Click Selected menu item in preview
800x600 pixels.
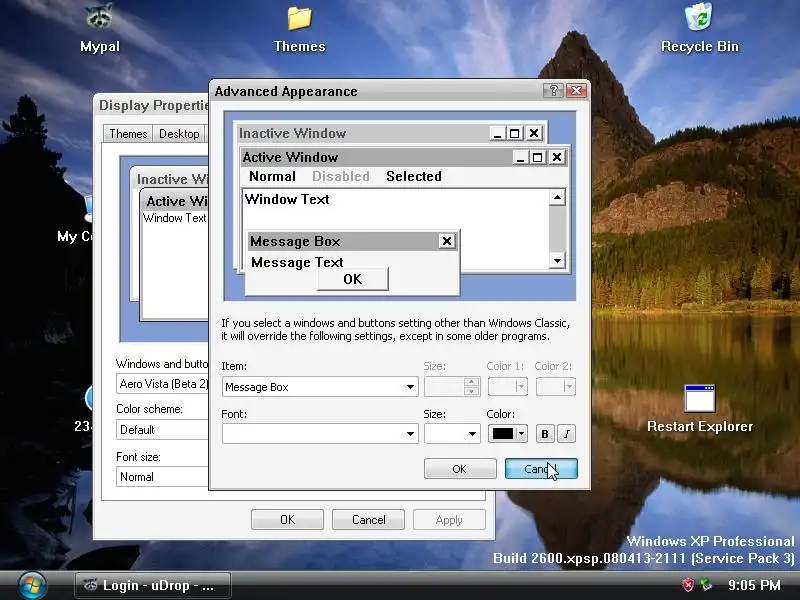[414, 177]
